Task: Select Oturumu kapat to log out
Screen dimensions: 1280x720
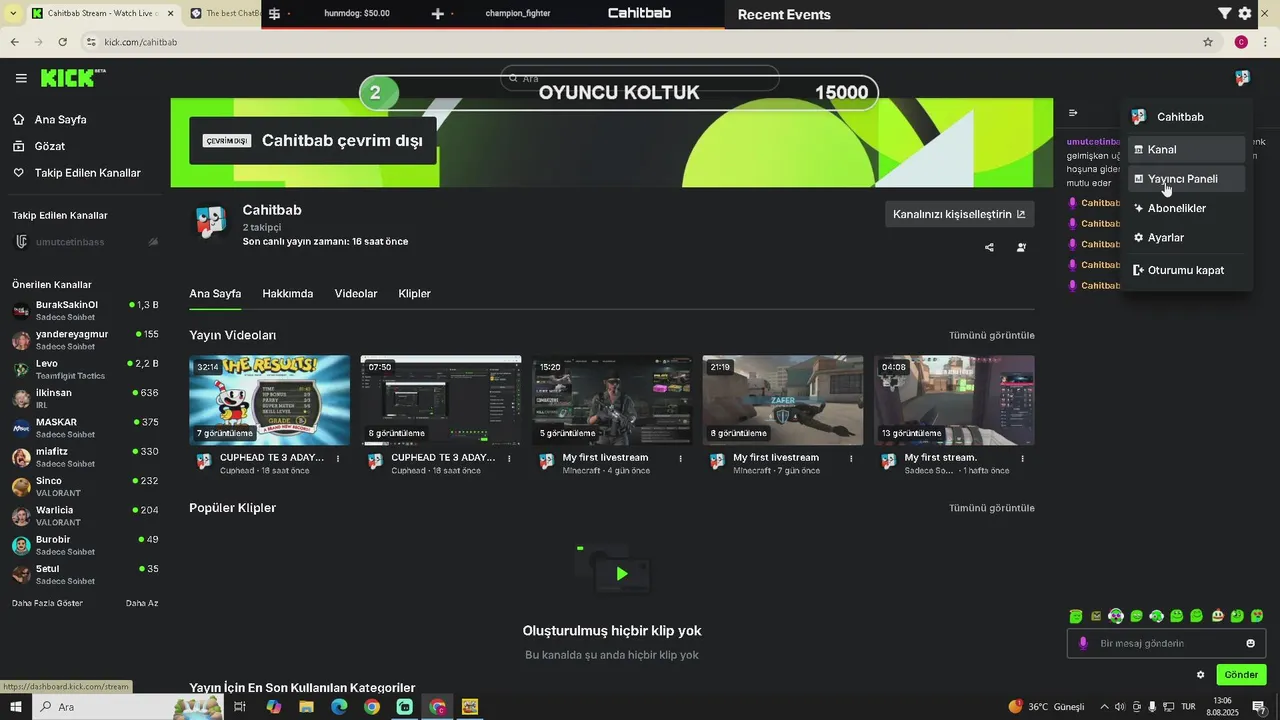Action: coord(1186,270)
